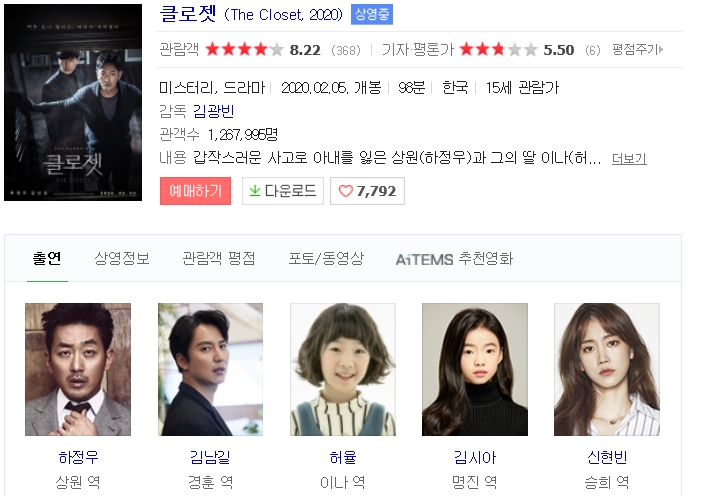Open the 관람객 평점 tab
Image resolution: width=720 pixels, height=496 pixels.
tap(219, 259)
